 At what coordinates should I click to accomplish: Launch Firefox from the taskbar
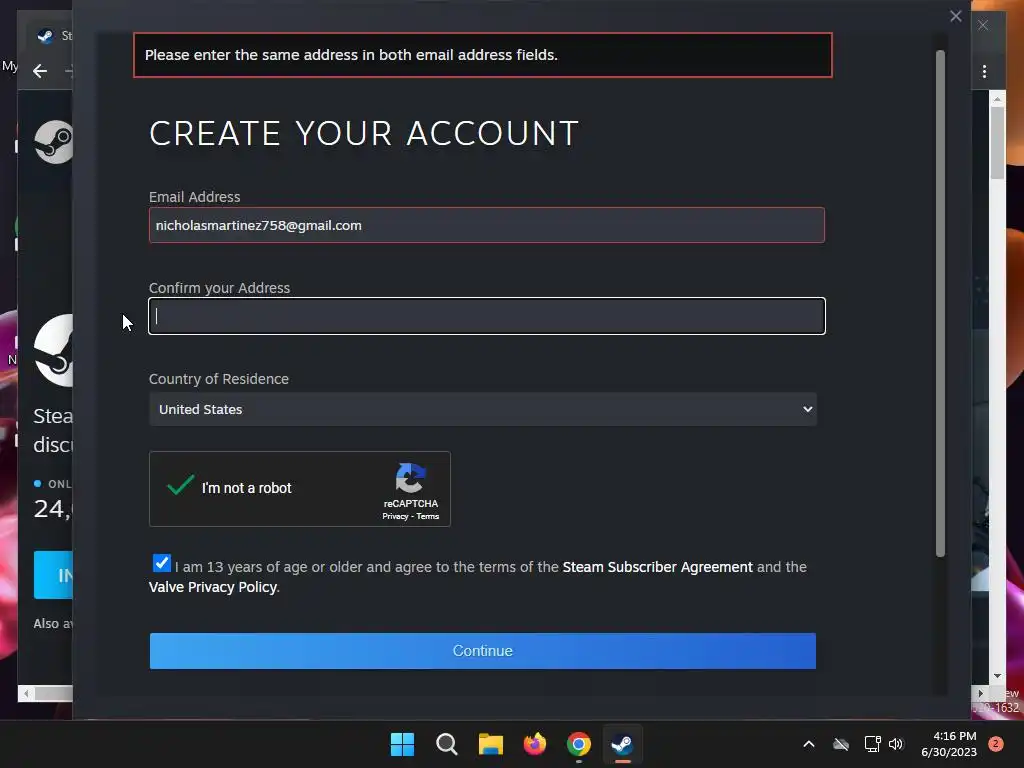(x=535, y=744)
